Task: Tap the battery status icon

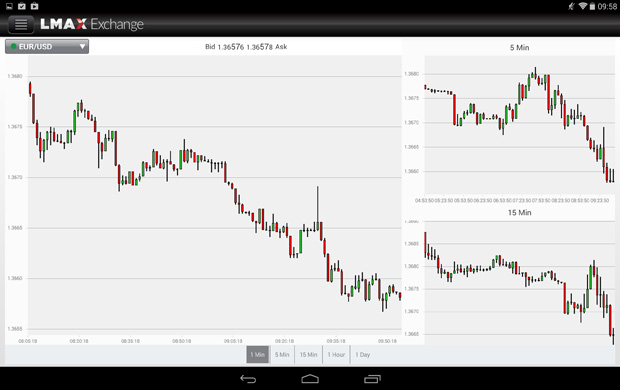Action: point(592,6)
